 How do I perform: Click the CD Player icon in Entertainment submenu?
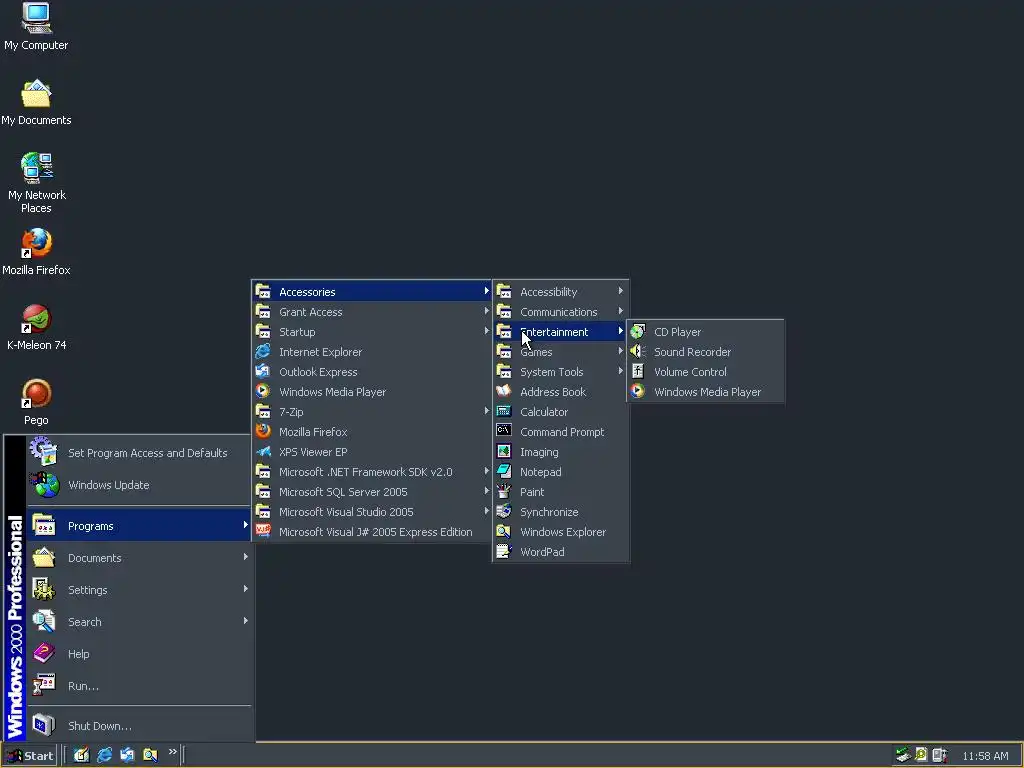point(637,332)
